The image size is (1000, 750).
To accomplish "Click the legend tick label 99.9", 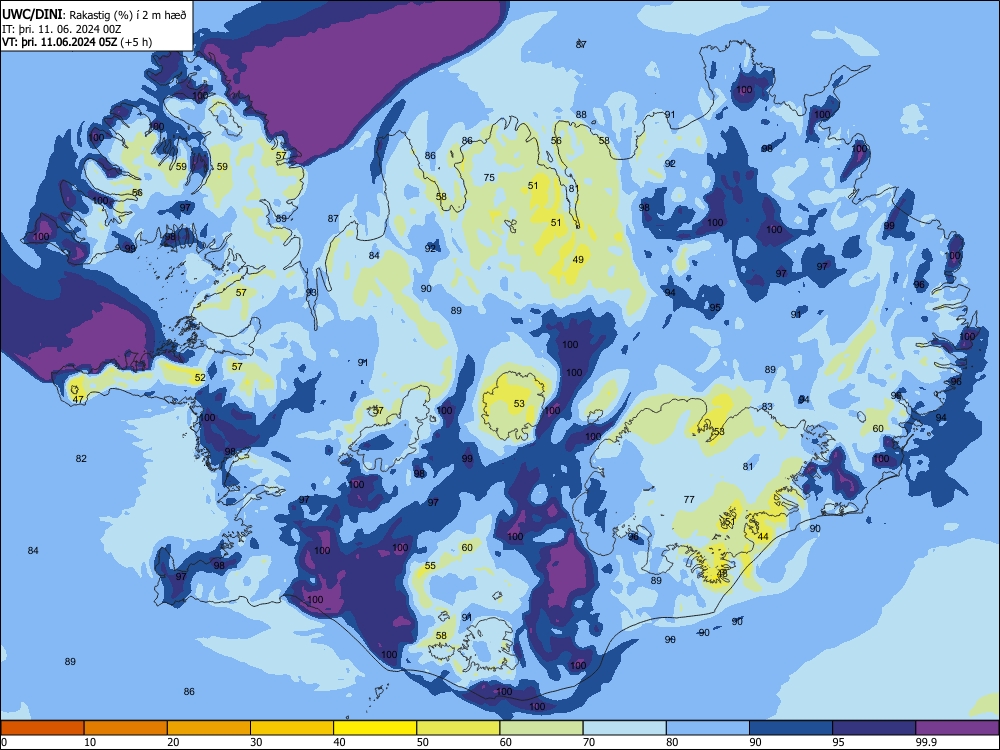I will click(925, 742).
